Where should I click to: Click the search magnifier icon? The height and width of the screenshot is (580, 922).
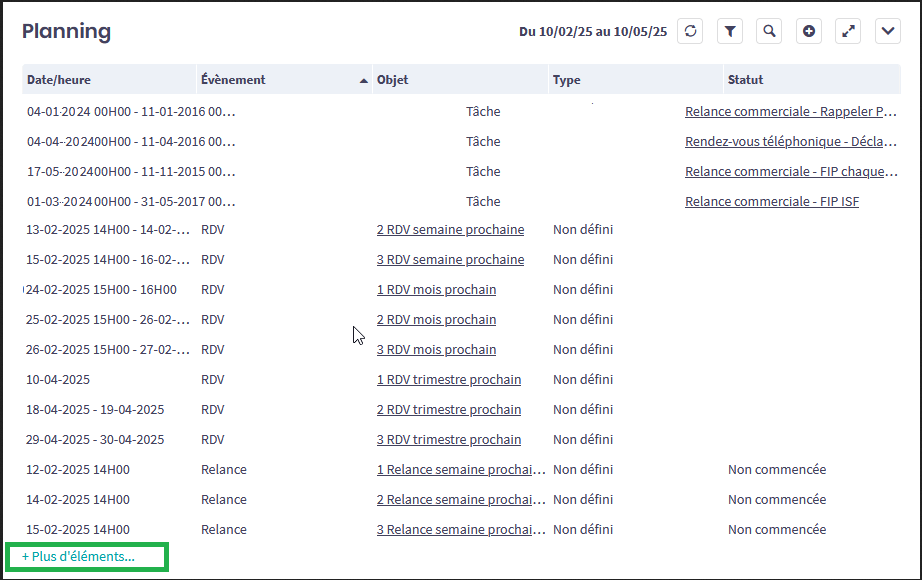coord(769,32)
